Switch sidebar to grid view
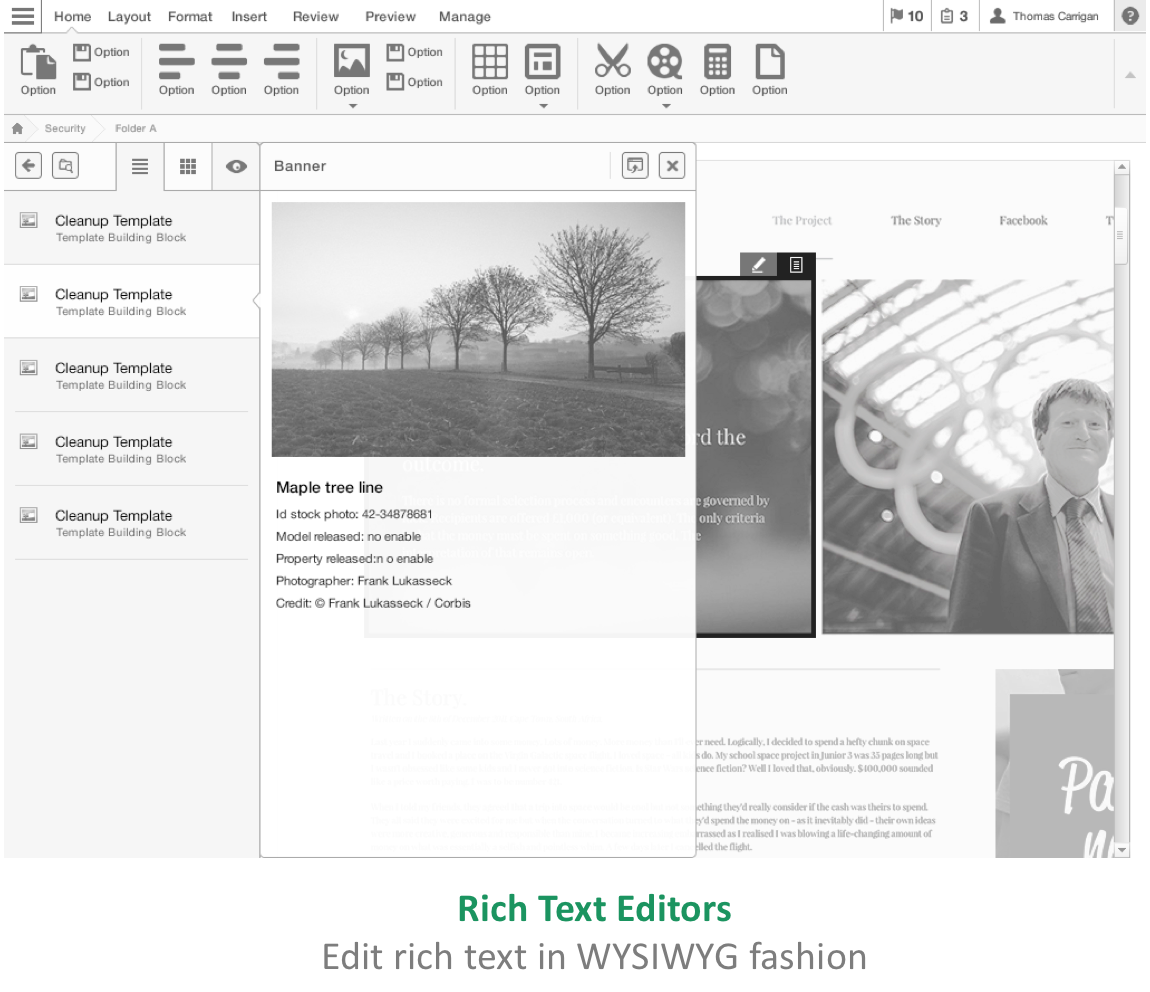The image size is (1150, 992). coord(188,166)
